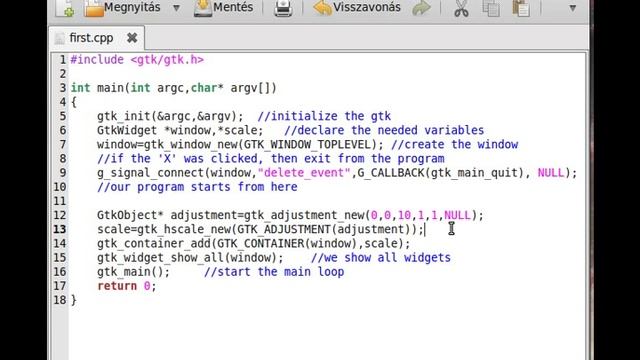This screenshot has width=640, height=360.
Task: Click the gtk_main(); statement
Action: (x=133, y=272)
